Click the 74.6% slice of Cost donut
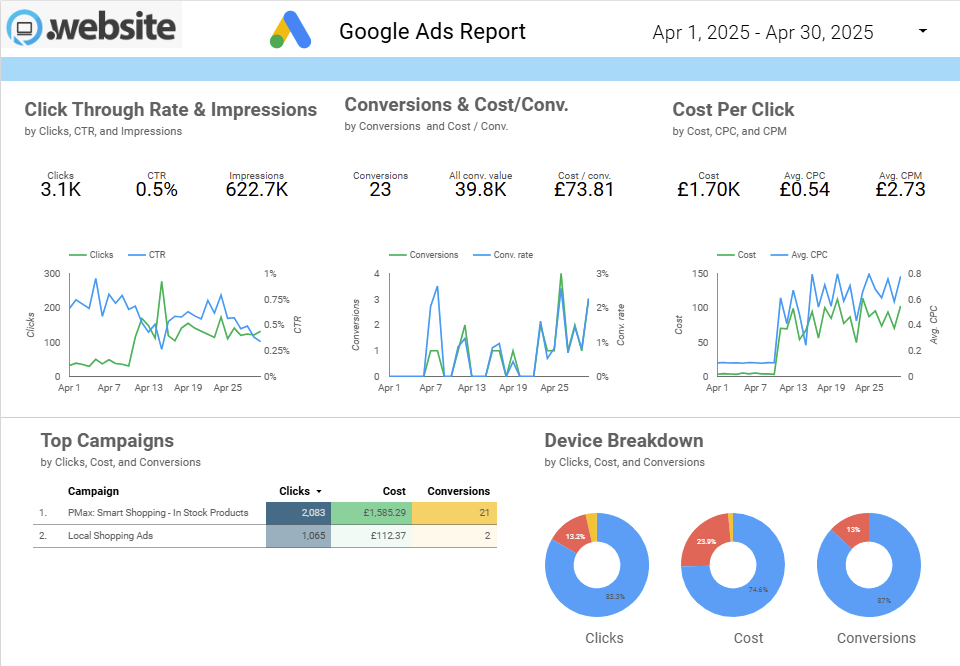 757,590
